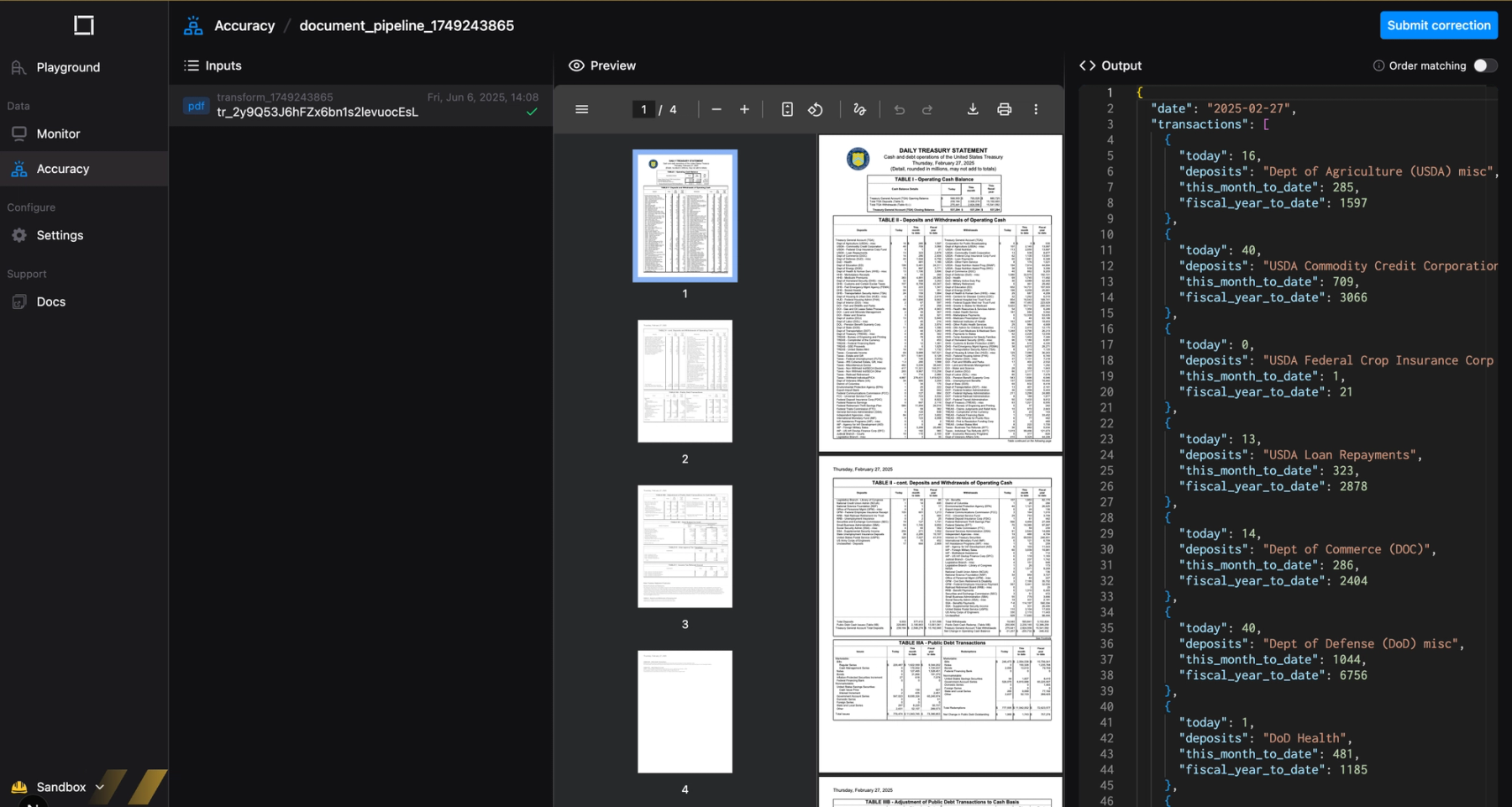The height and width of the screenshot is (807, 1512).
Task: Click the Order matching info icon
Action: pos(1378,66)
